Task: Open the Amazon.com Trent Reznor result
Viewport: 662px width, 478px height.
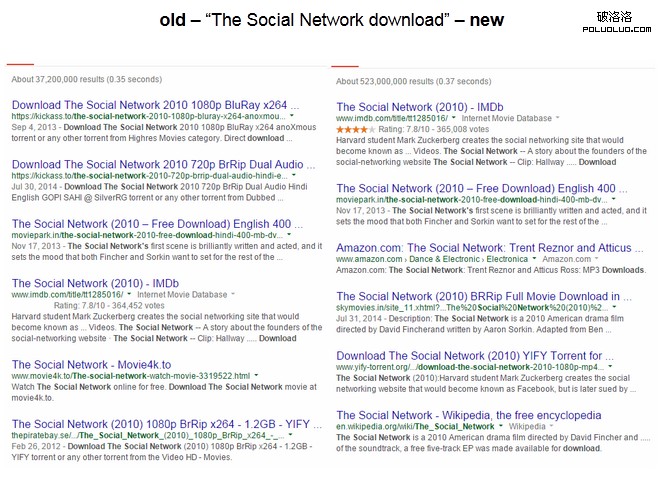Action: [480, 246]
